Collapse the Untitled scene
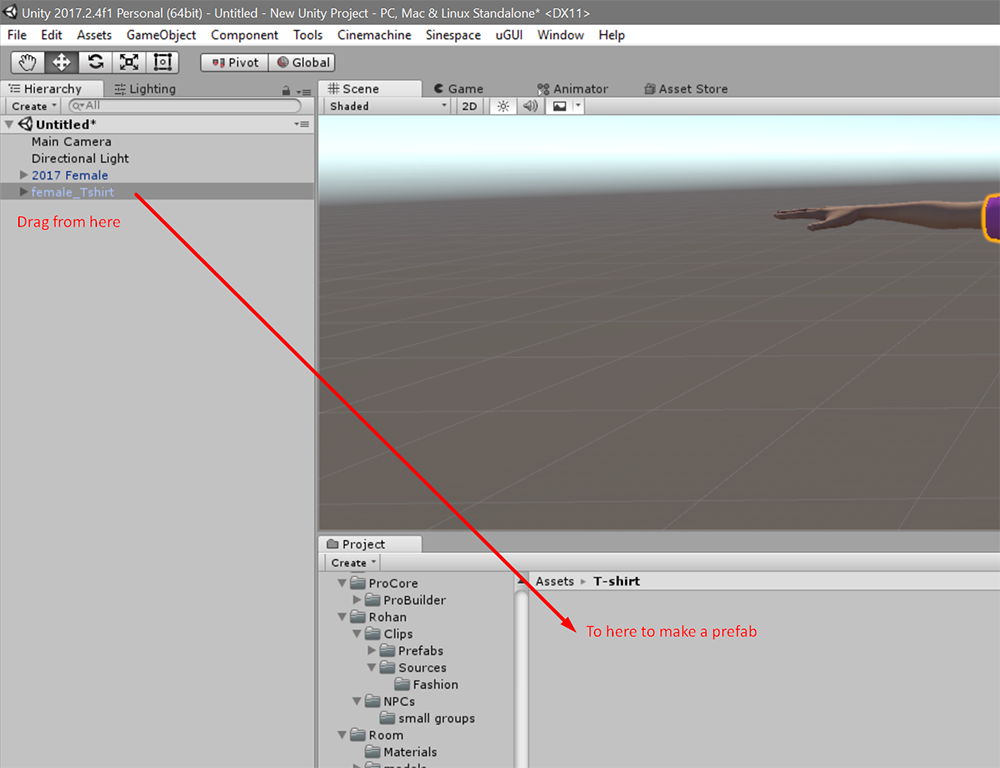The image size is (1000, 768). 9,124
